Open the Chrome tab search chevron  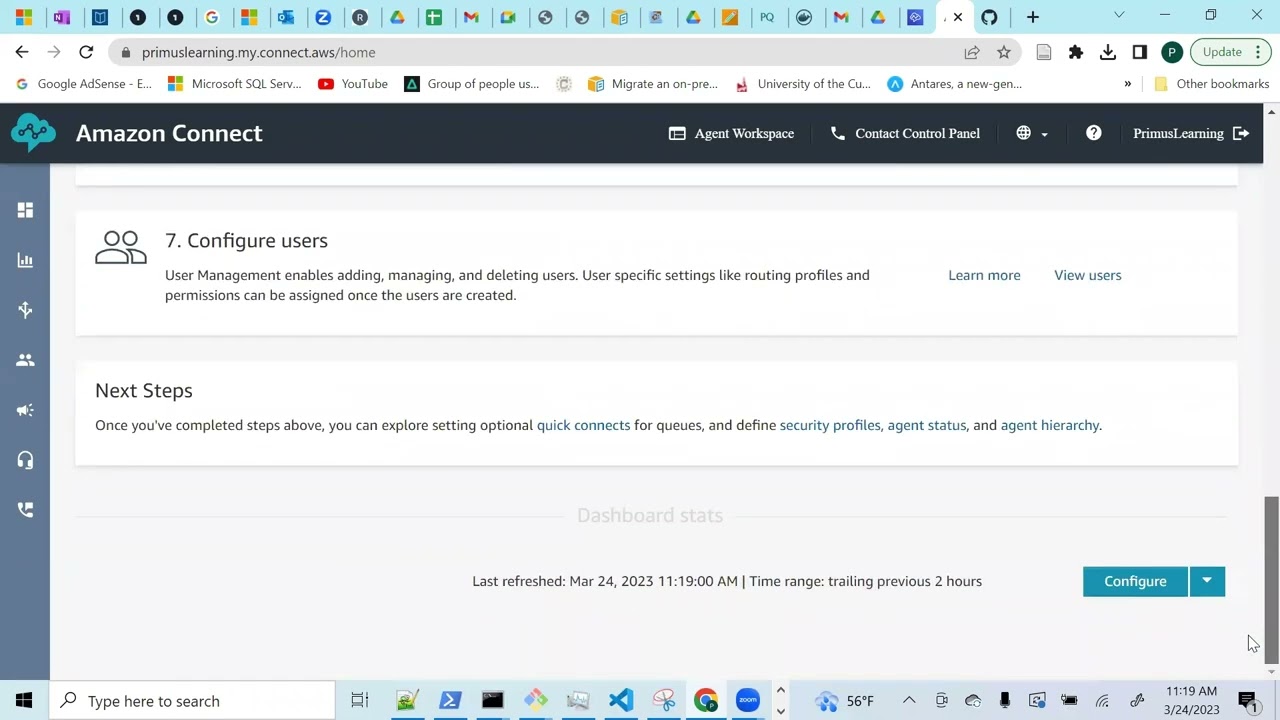point(1119,16)
